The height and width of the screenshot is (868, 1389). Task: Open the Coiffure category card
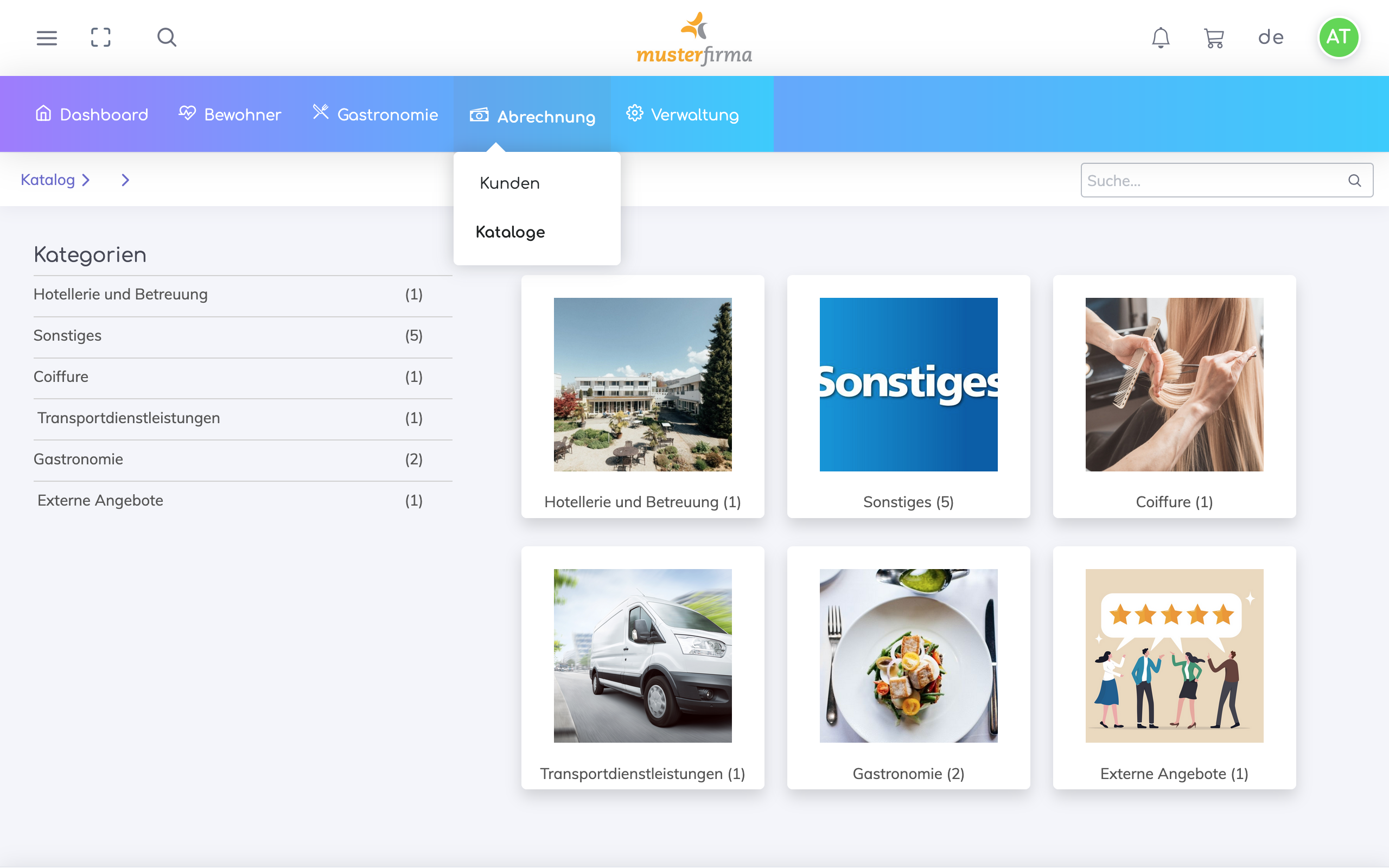coord(1174,396)
